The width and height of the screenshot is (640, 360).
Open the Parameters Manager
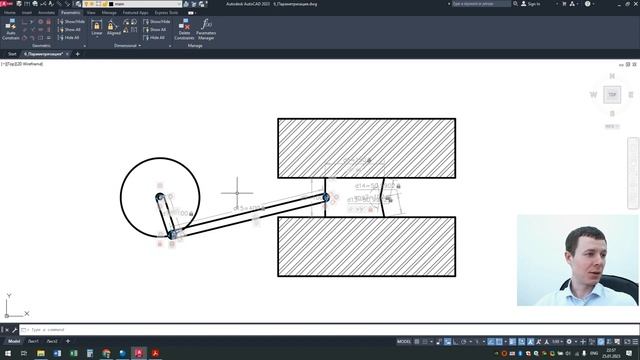tap(206, 29)
